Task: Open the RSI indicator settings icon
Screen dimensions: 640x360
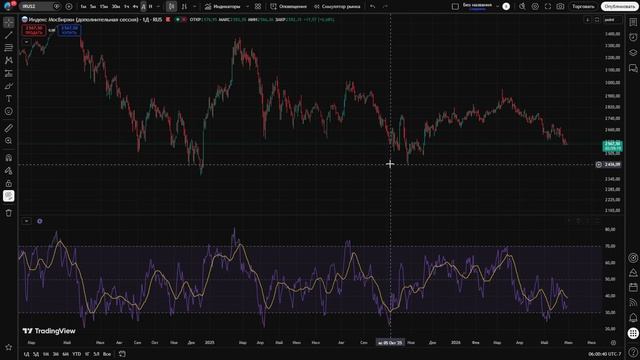Action: pos(40,221)
